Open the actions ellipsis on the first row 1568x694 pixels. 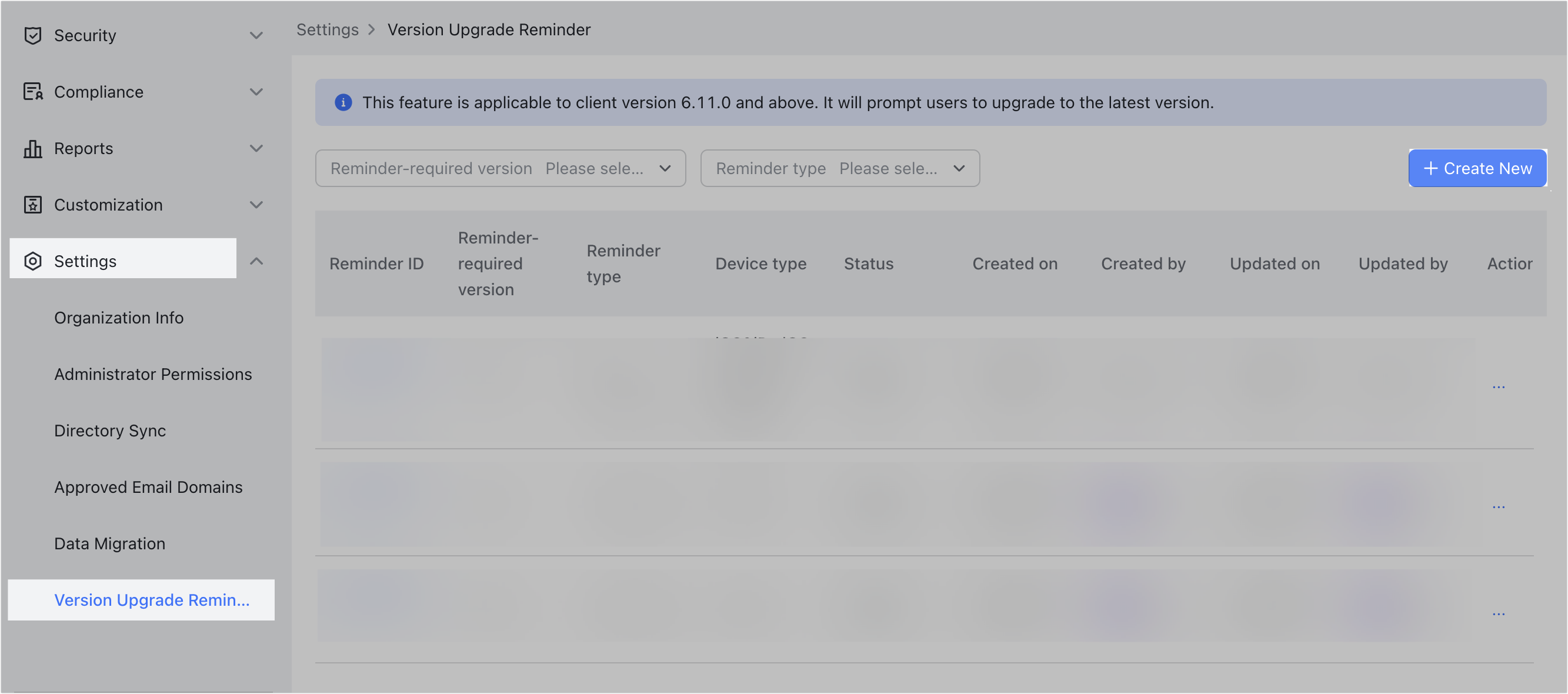coord(1499,386)
